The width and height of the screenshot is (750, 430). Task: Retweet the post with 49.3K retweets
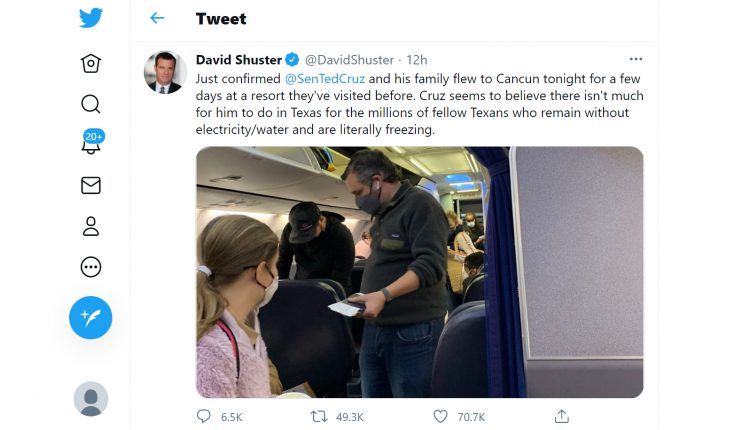320,416
